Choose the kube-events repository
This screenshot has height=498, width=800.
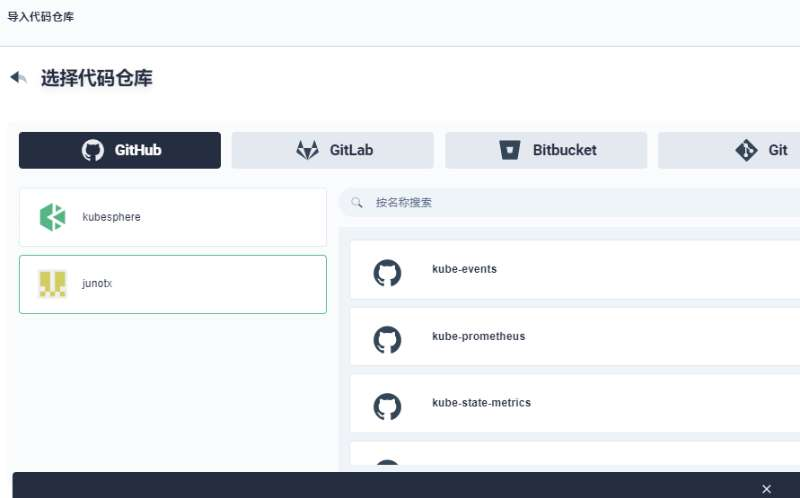575,269
